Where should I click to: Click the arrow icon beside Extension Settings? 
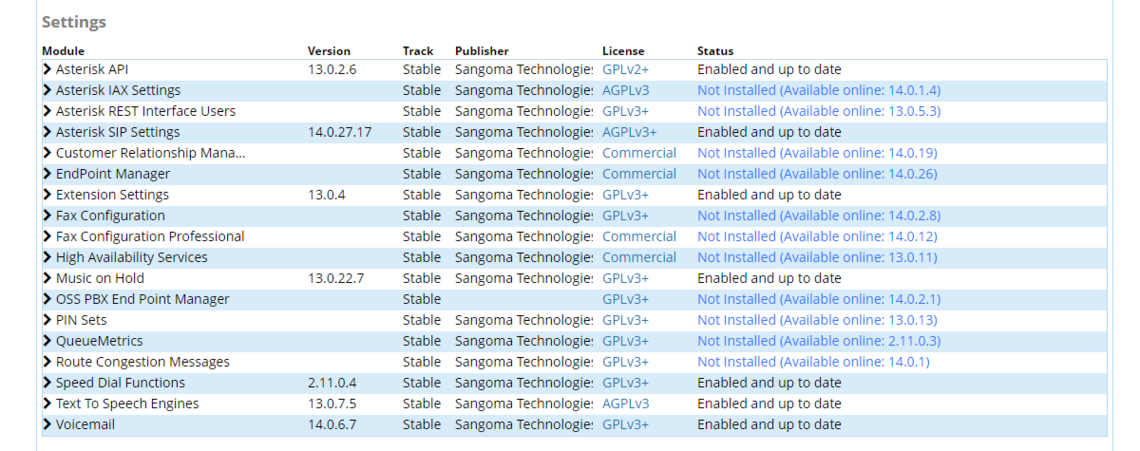[x=47, y=195]
